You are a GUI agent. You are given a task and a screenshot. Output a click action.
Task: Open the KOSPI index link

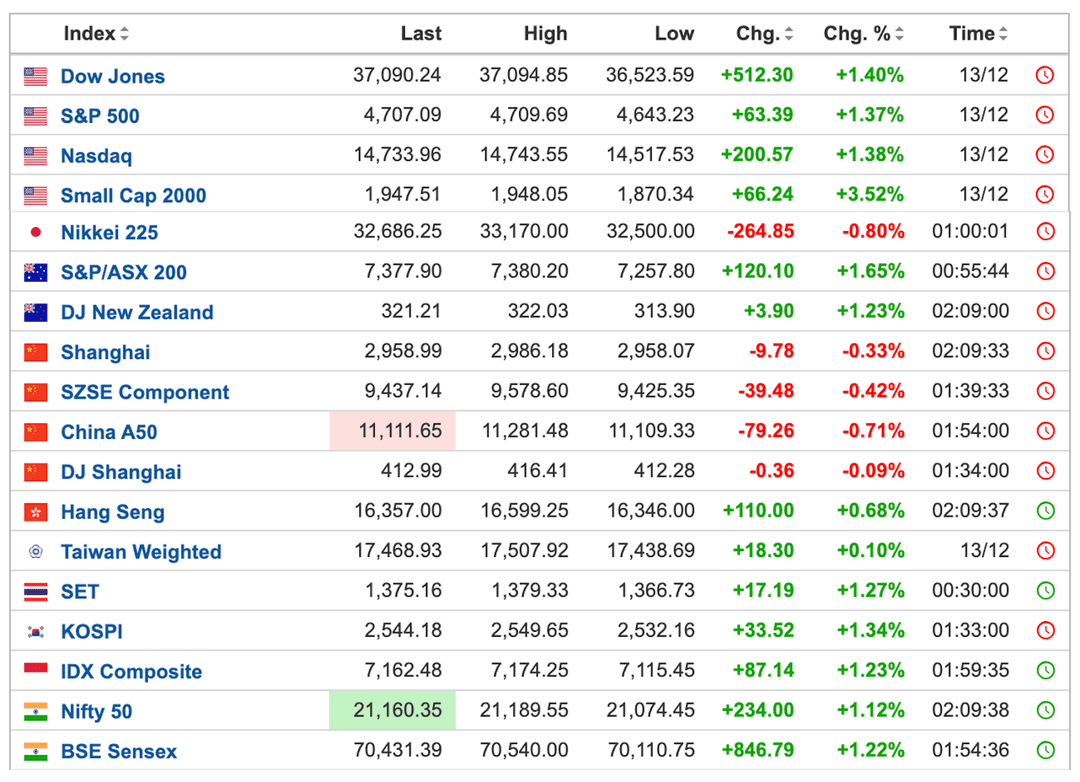click(x=92, y=632)
